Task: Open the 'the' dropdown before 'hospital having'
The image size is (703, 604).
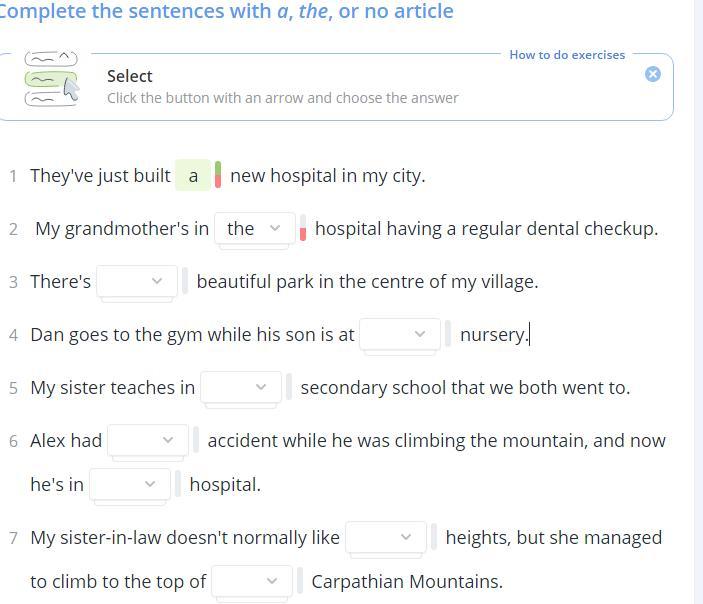Action: [256, 229]
